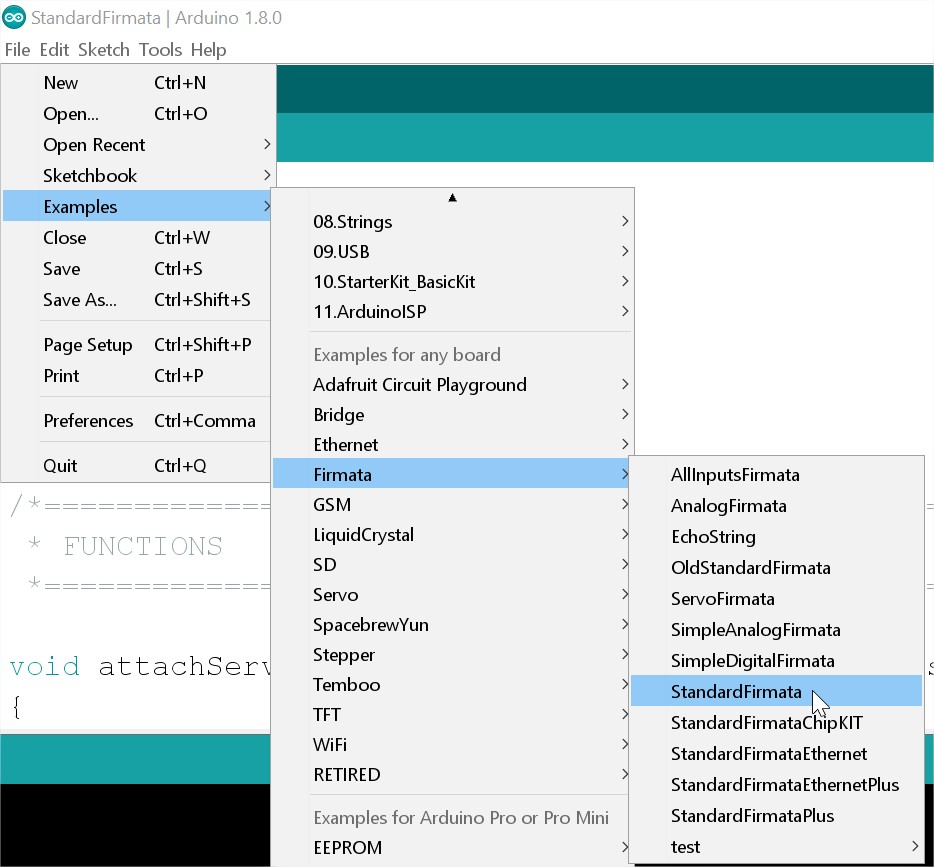Image resolution: width=934 pixels, height=867 pixels.
Task: Open the Help menu
Action: click(208, 49)
